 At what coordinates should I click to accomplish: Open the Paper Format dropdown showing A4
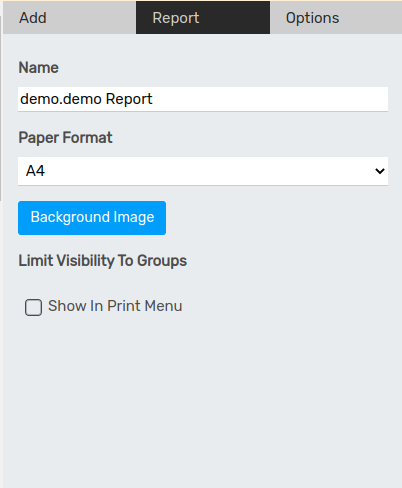pyautogui.click(x=203, y=171)
